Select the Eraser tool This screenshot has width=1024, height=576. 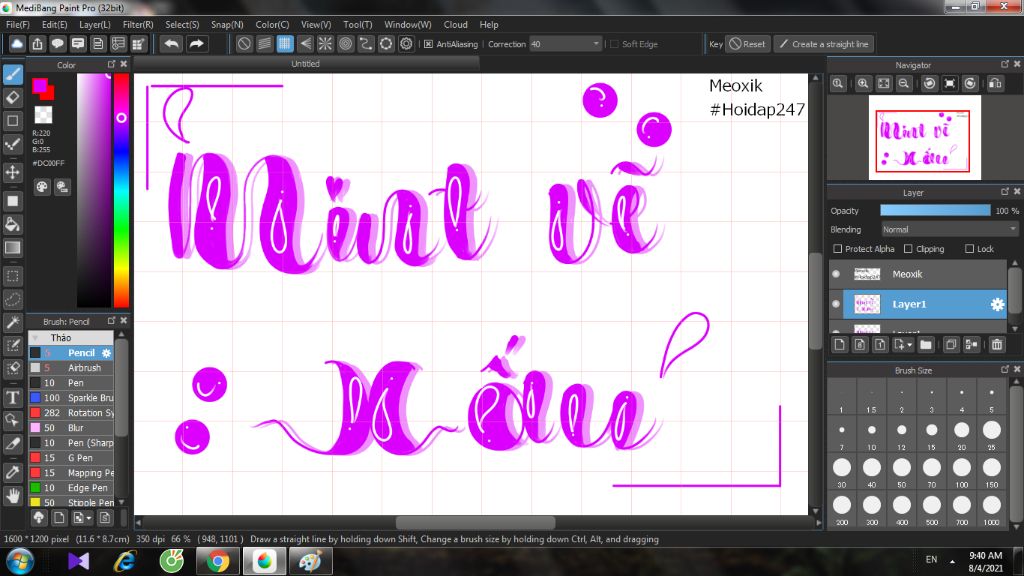pos(12,97)
